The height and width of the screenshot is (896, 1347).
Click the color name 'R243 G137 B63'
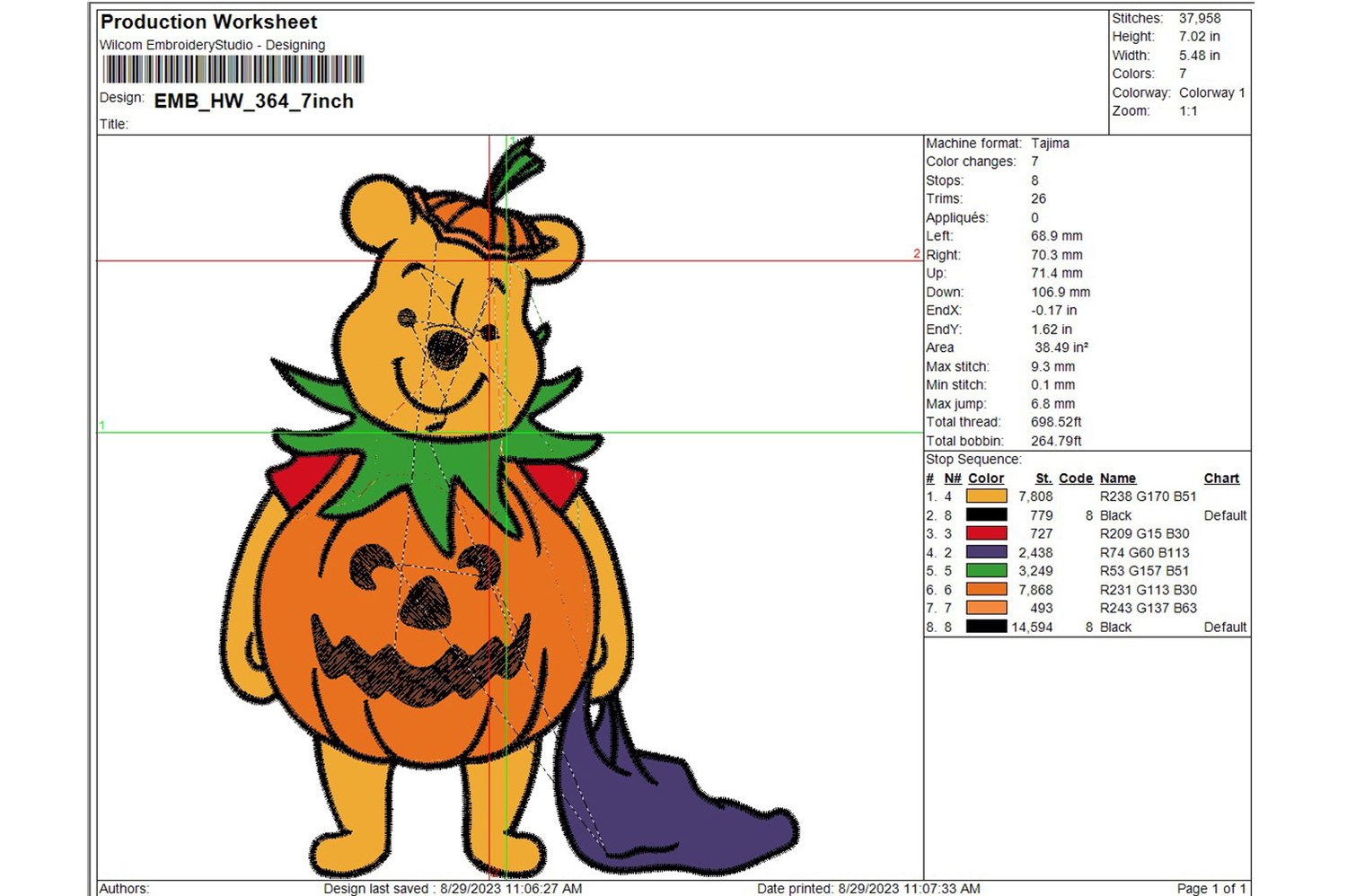1149,608
